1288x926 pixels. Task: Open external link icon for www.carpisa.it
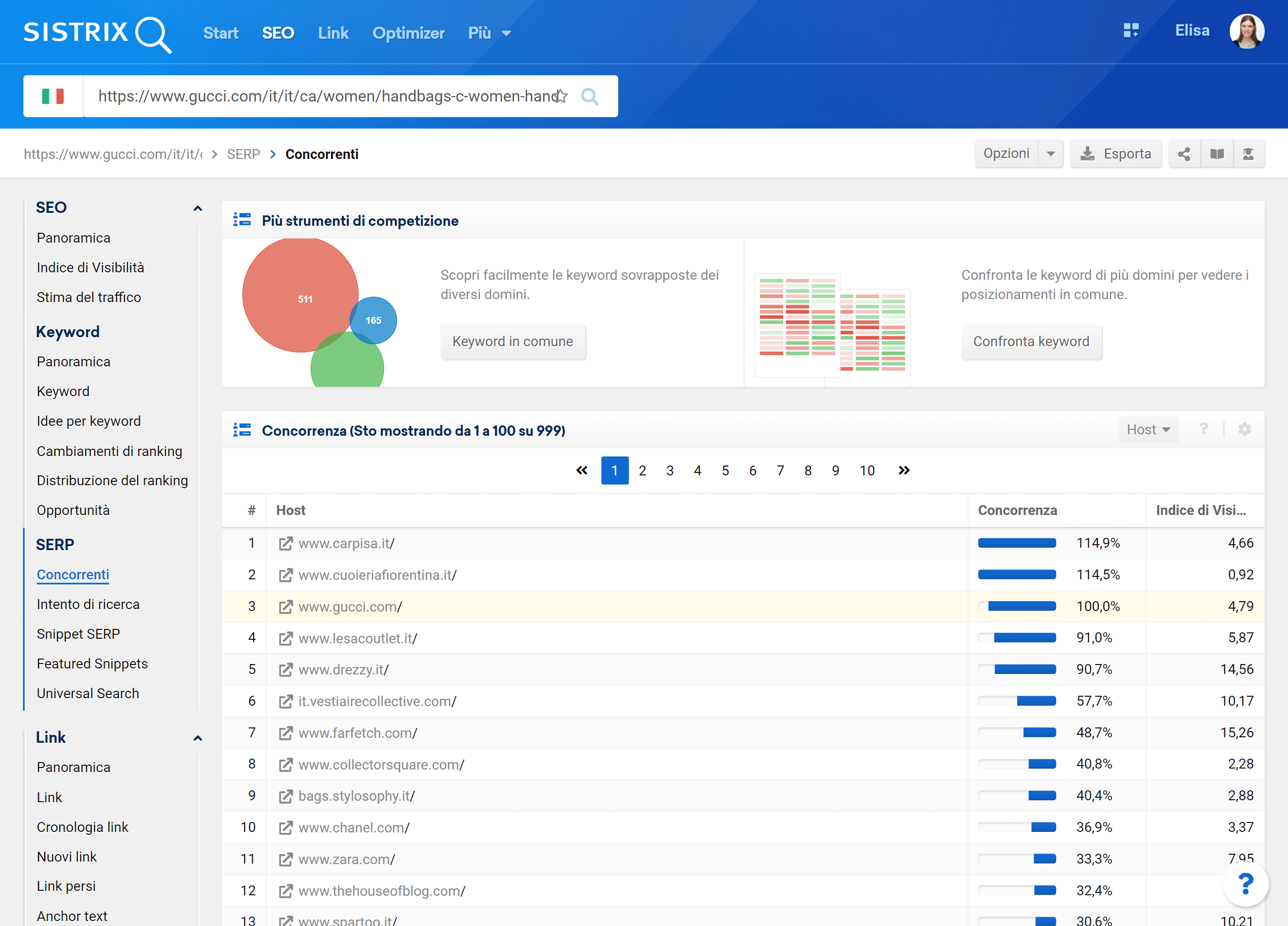point(286,543)
